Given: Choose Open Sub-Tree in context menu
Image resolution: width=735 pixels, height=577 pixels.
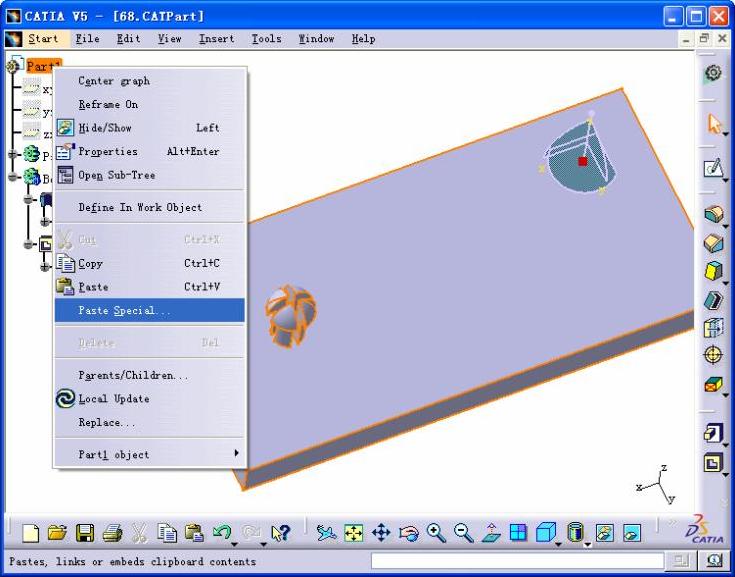Looking at the screenshot, I should [150, 175].
